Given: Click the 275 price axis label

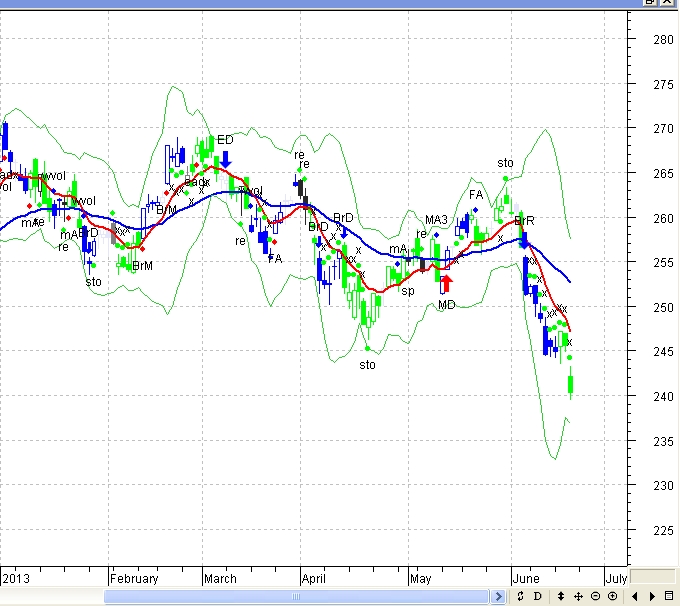Looking at the screenshot, I should tap(664, 84).
